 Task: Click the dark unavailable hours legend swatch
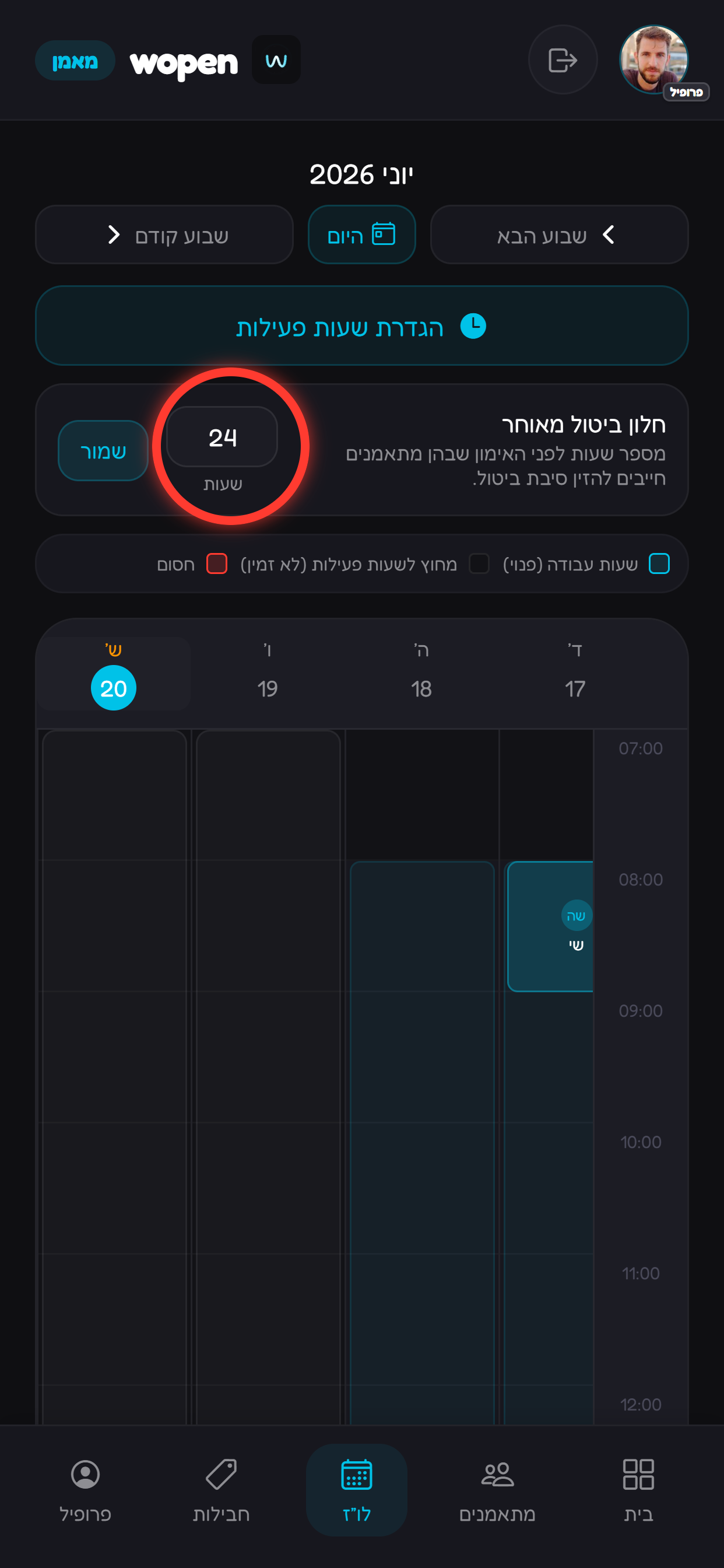click(x=479, y=563)
